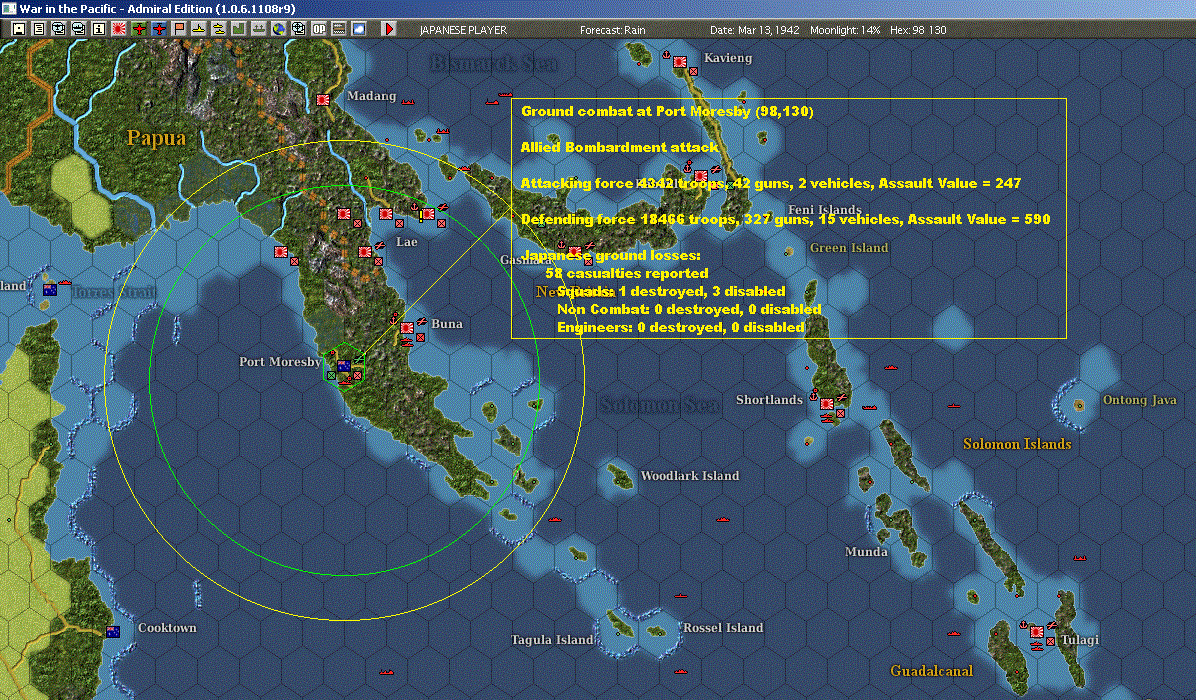Screen dimensions: 1196x700
Task: Click 'Allied Bombardment attack' report line
Action: pos(619,147)
